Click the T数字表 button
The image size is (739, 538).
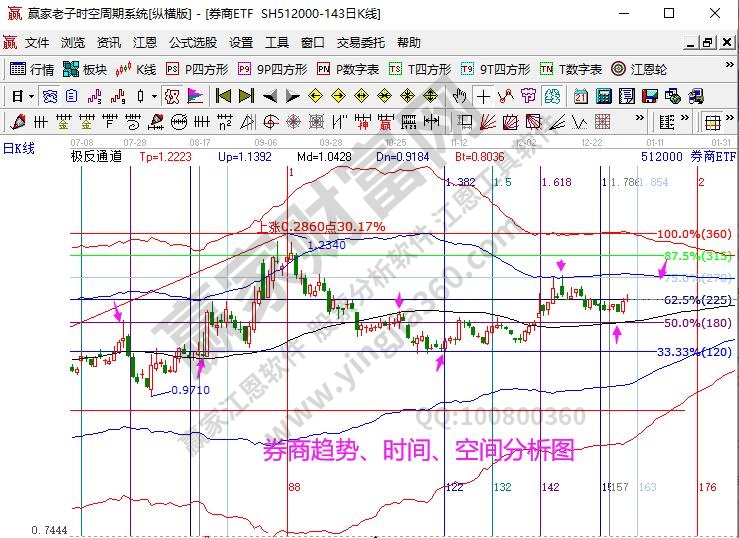pos(571,69)
